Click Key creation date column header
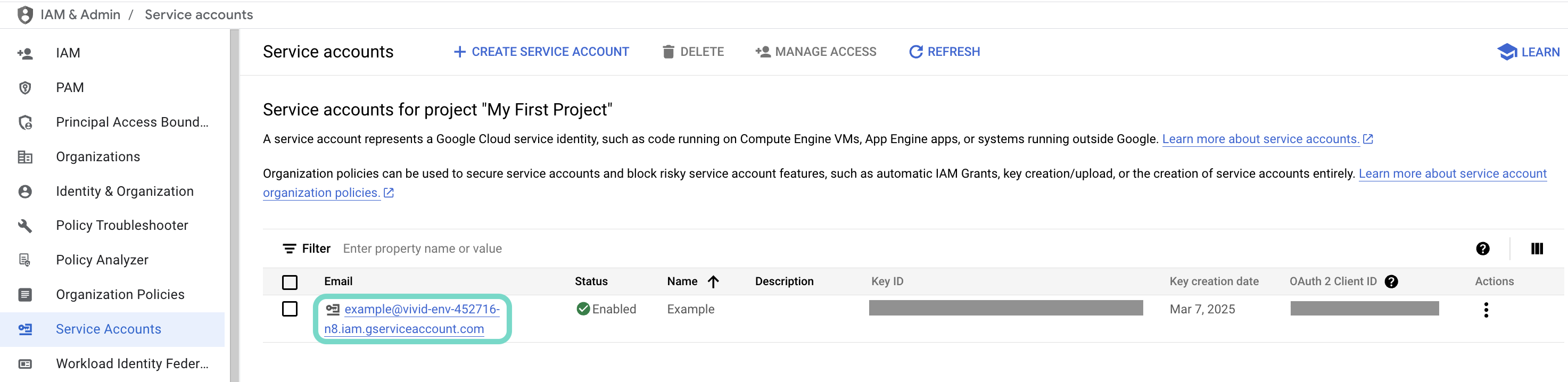The width and height of the screenshot is (1568, 382). tap(1214, 281)
